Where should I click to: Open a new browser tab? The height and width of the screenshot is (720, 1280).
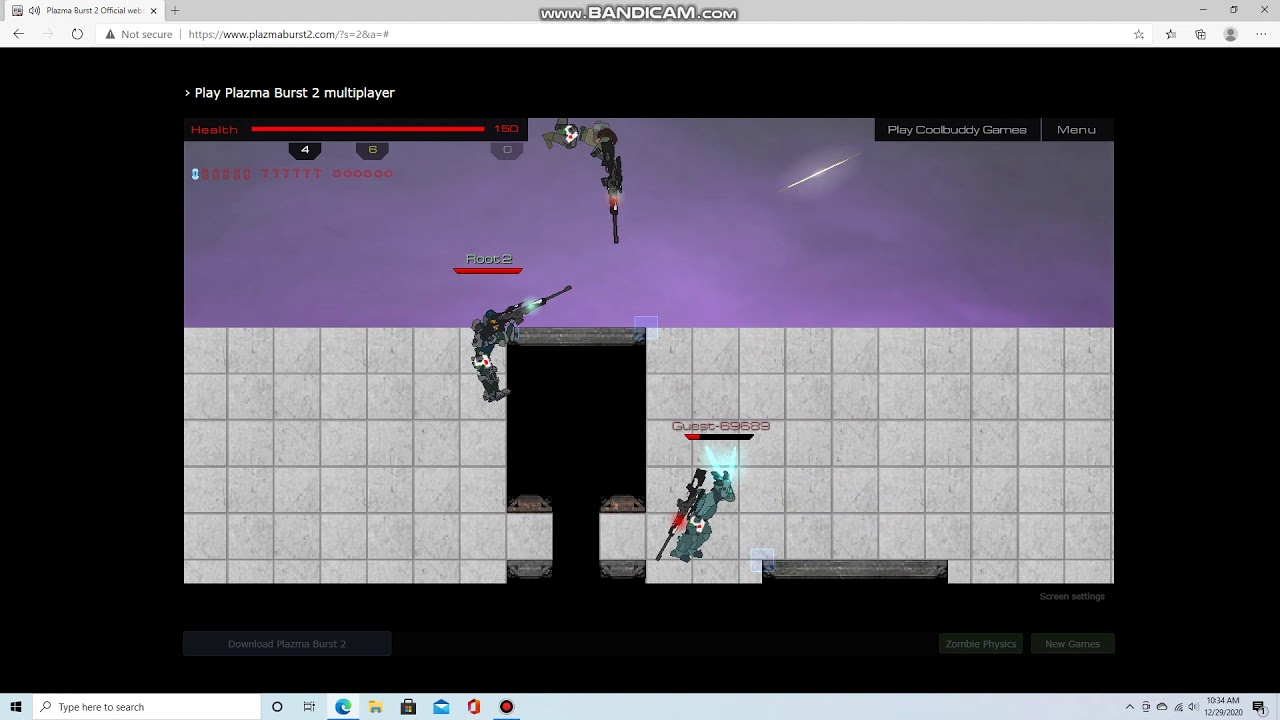175,11
